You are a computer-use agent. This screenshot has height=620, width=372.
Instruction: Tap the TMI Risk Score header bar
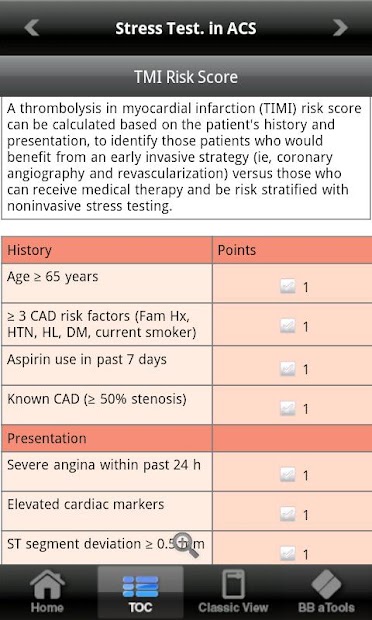tap(186, 76)
